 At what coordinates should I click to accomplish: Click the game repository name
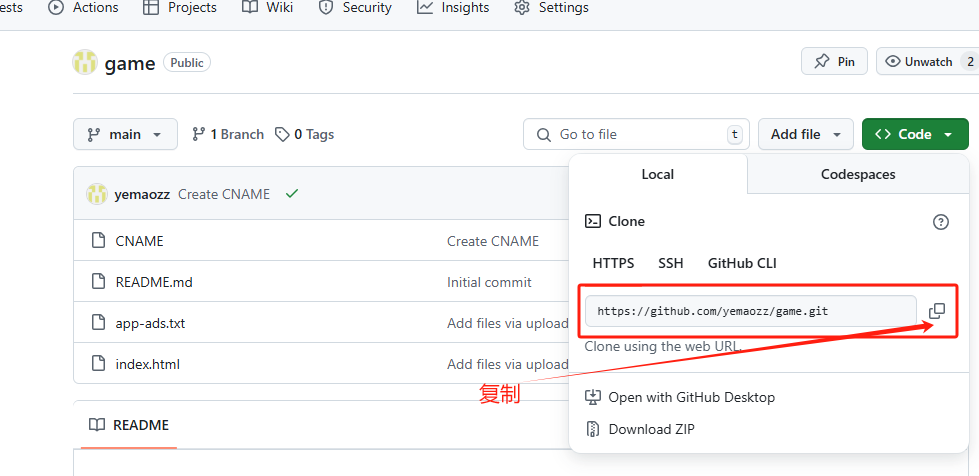pos(130,63)
